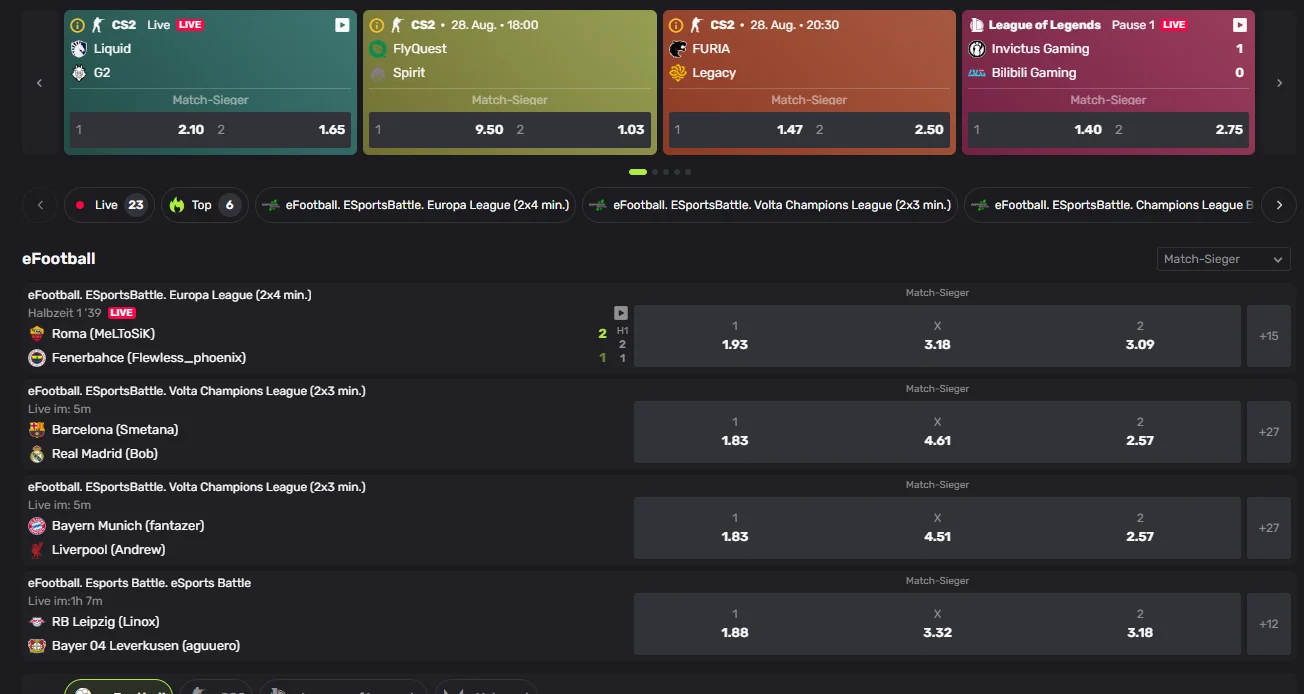
Task: Click the FURIA team logo
Action: tap(677, 49)
